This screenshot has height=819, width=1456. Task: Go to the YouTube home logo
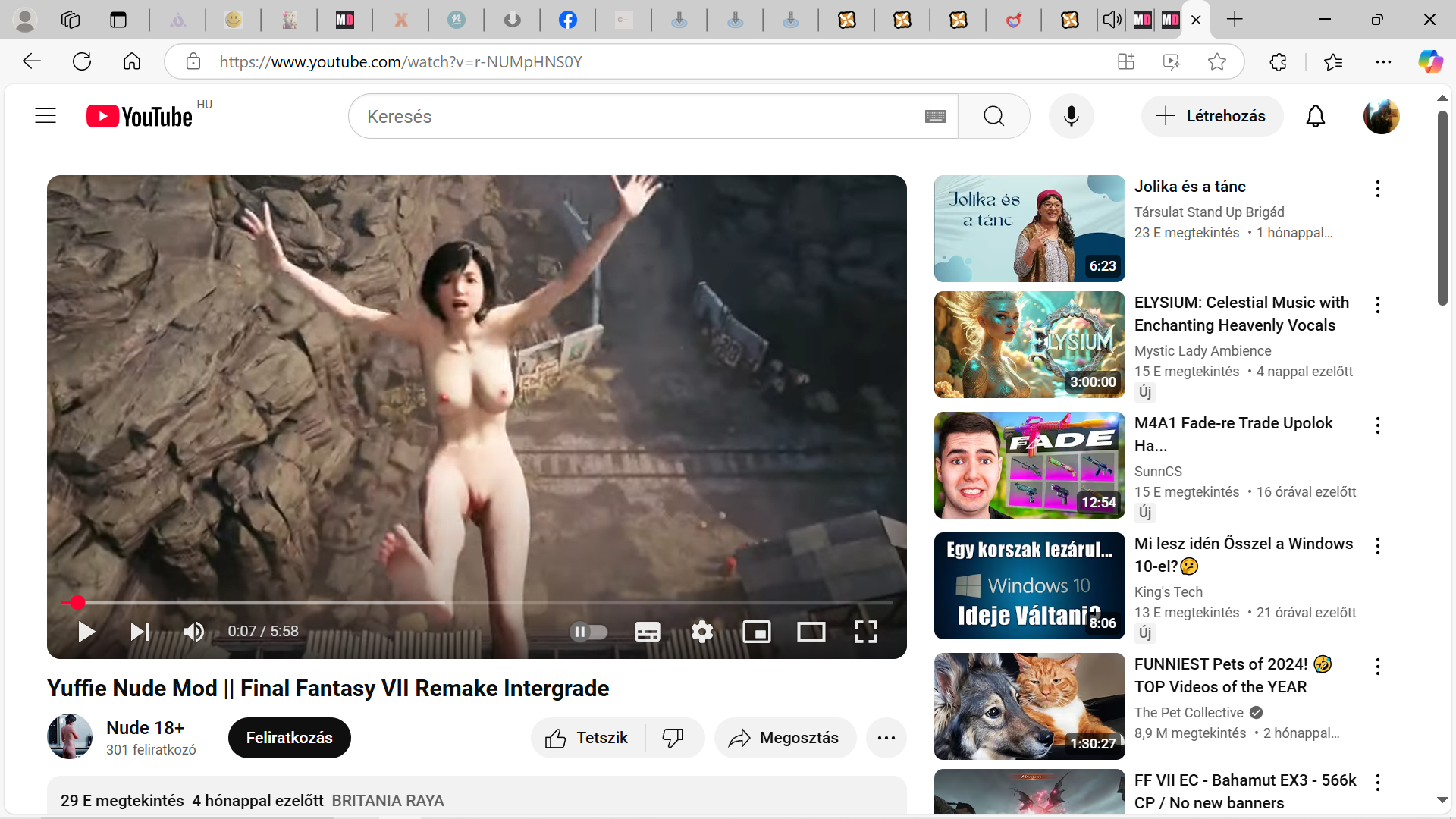tap(140, 116)
